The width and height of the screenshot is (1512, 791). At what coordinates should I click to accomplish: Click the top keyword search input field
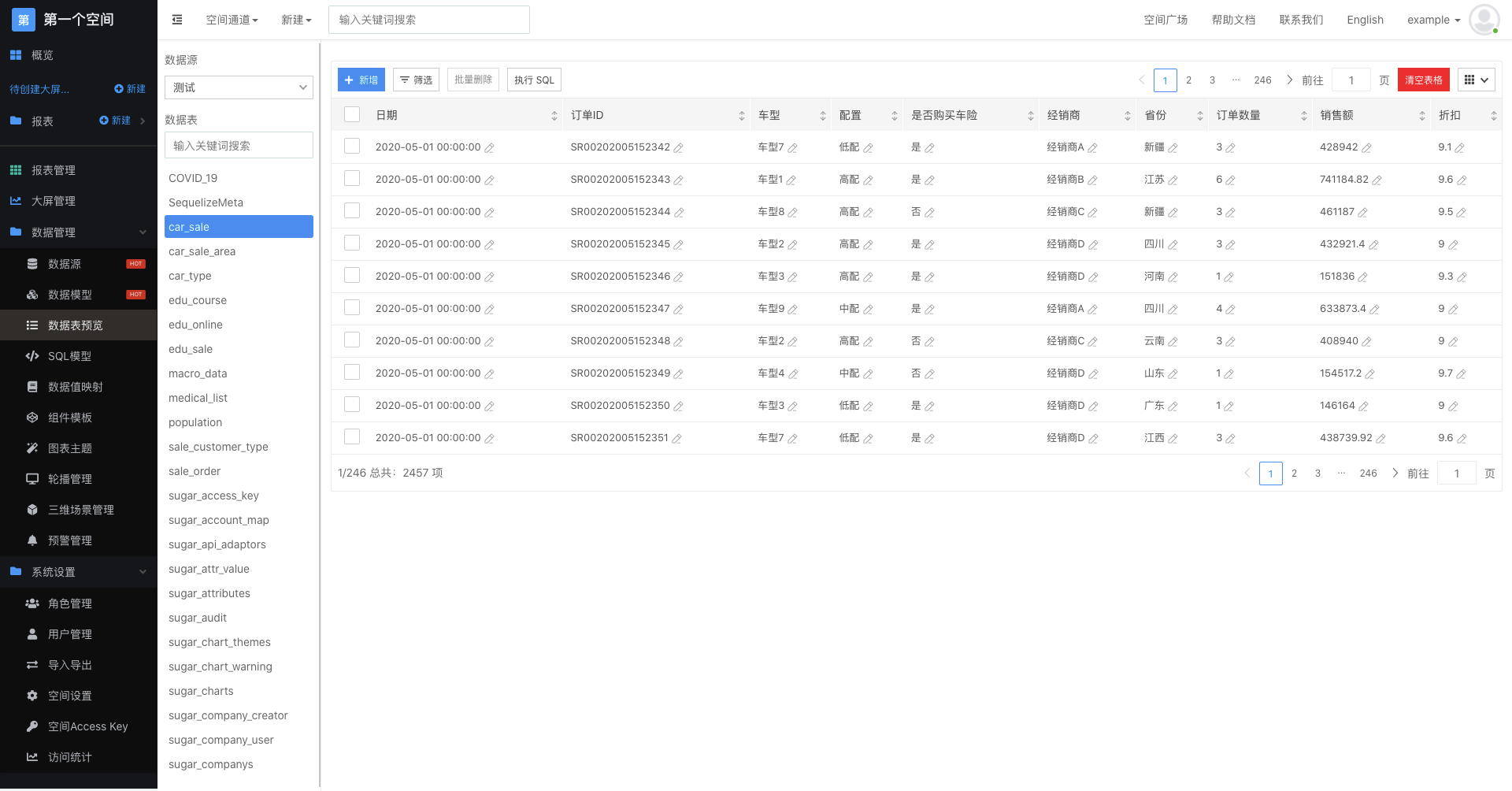428,20
